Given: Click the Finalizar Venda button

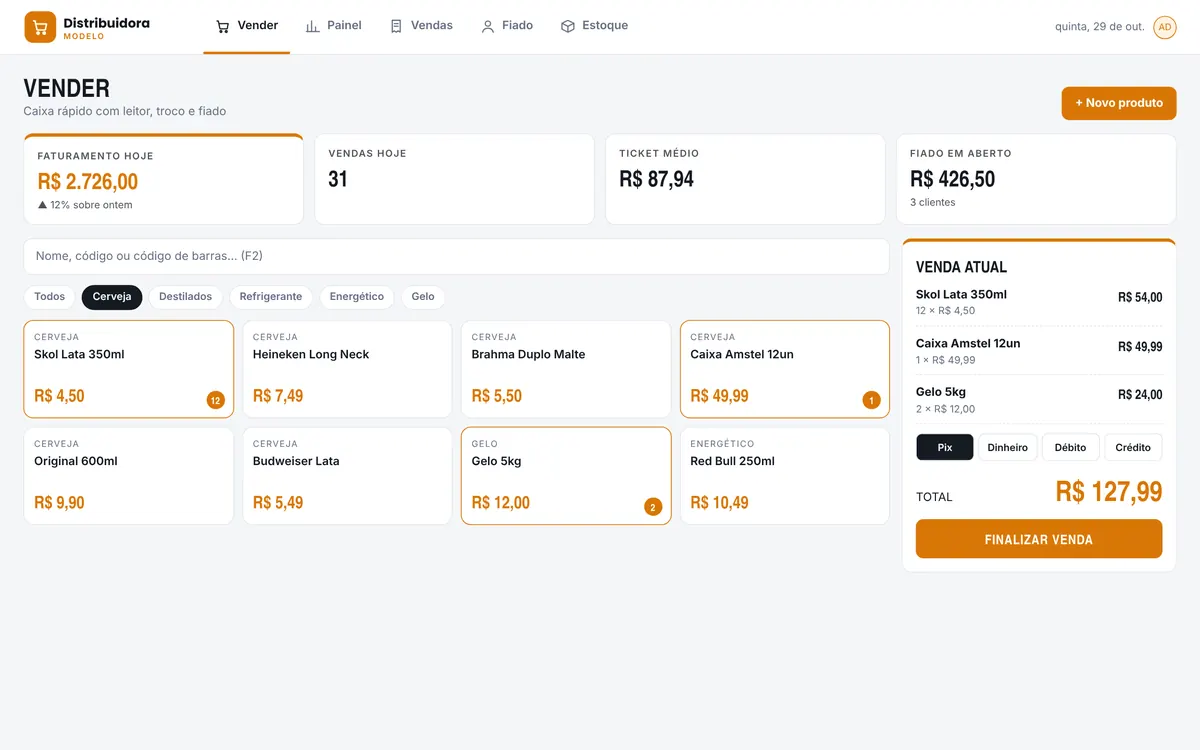Looking at the screenshot, I should (x=1039, y=539).
